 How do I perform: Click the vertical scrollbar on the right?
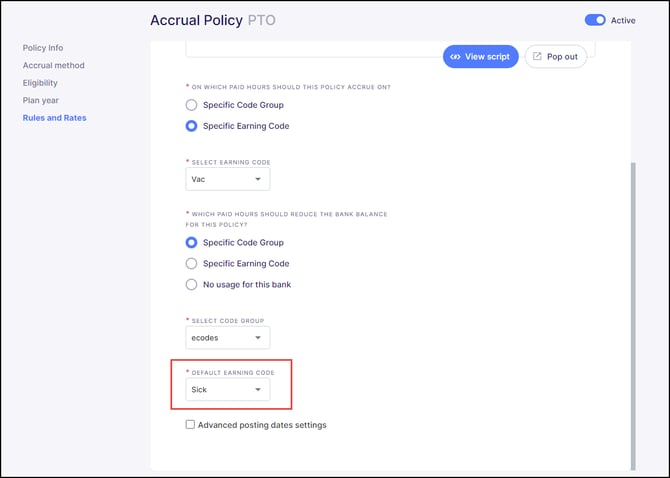633,316
